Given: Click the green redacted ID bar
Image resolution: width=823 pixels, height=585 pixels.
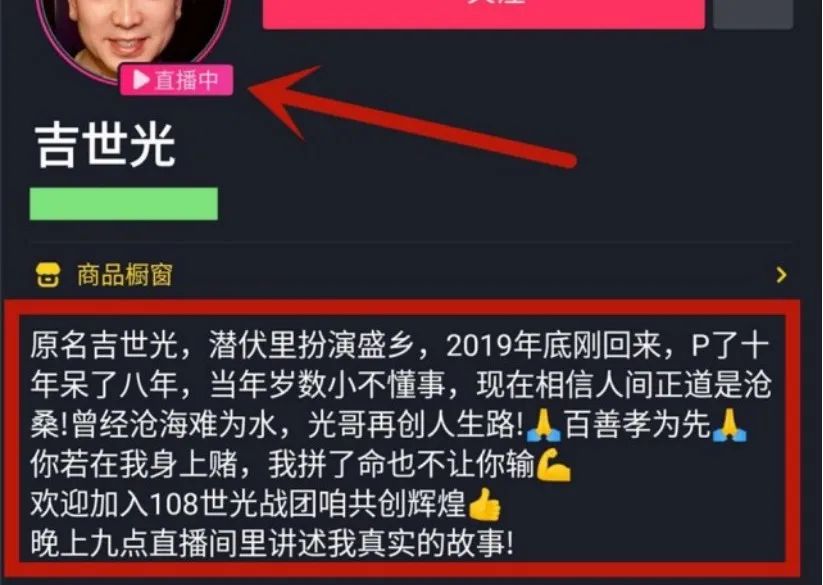Looking at the screenshot, I should [x=124, y=204].
